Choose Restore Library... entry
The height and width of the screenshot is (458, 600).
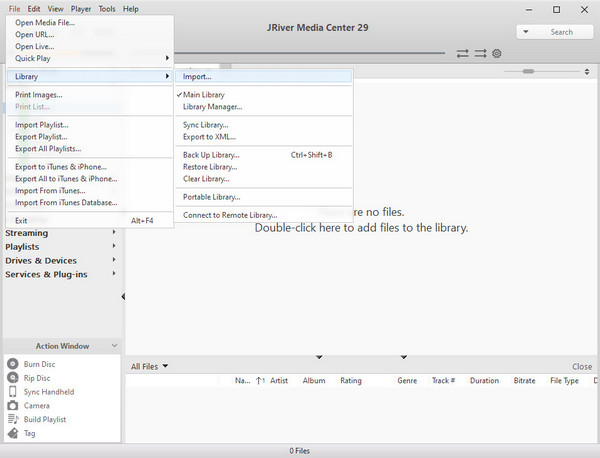click(x=264, y=167)
